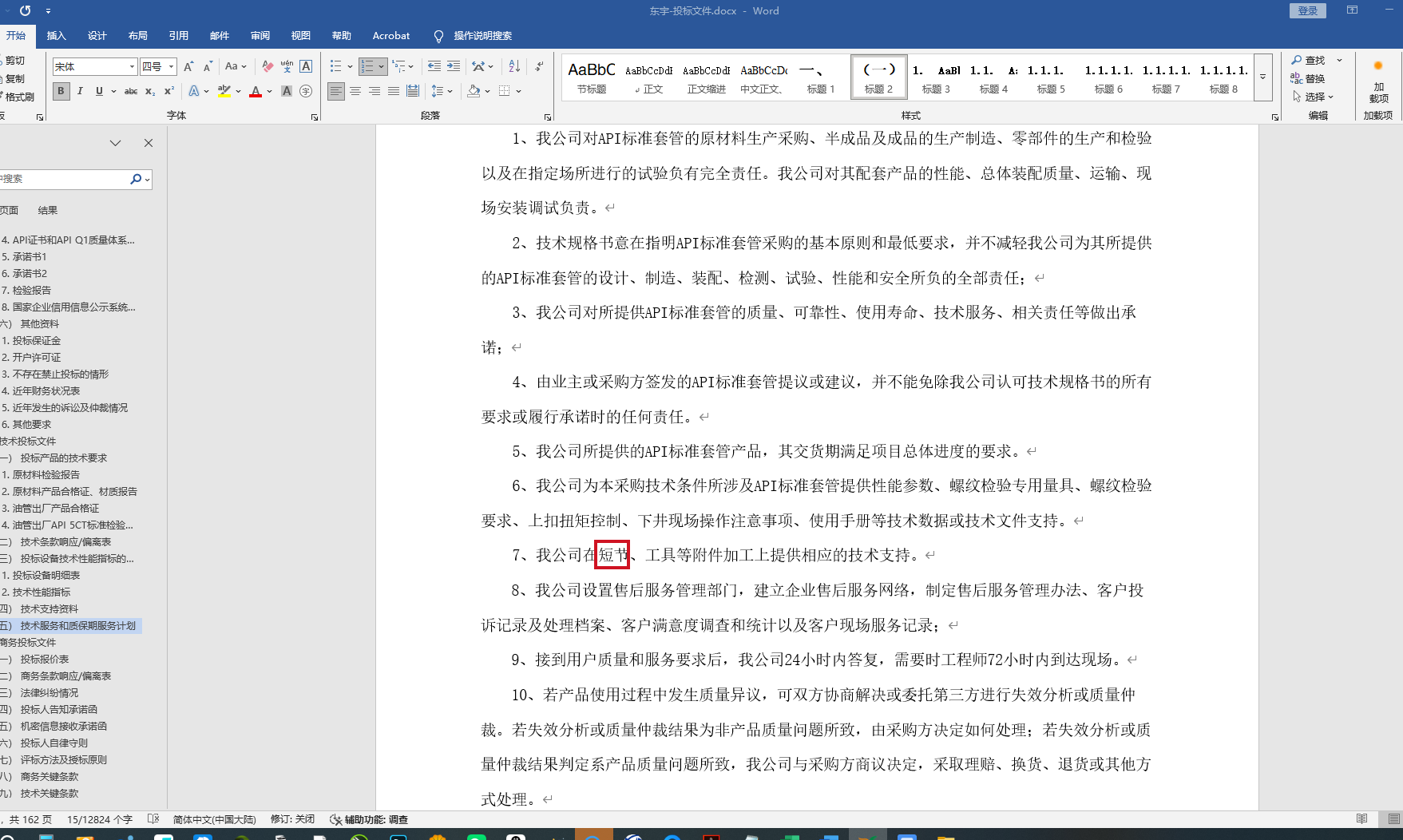Click the 登录 sign-in button
The height and width of the screenshot is (840, 1403).
pos(1308,10)
